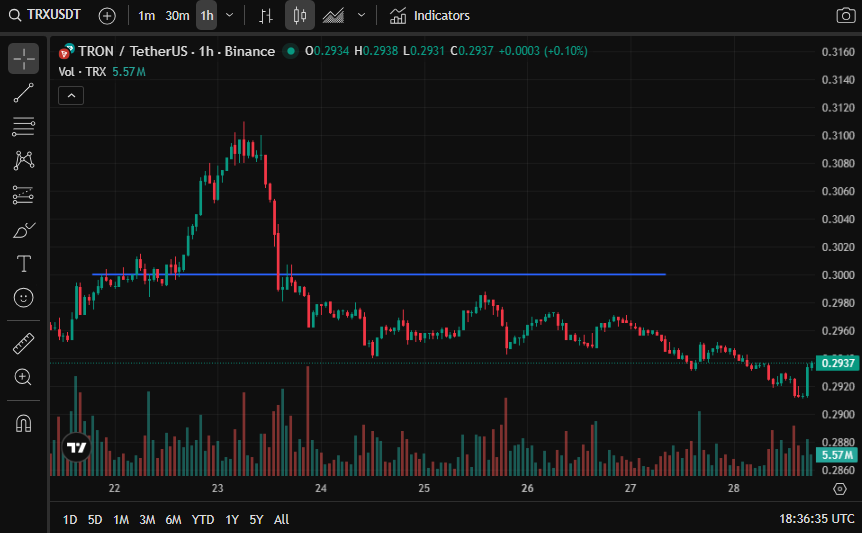Open chart settings gear near price axis
This screenshot has height=533, width=862.
[x=839, y=488]
